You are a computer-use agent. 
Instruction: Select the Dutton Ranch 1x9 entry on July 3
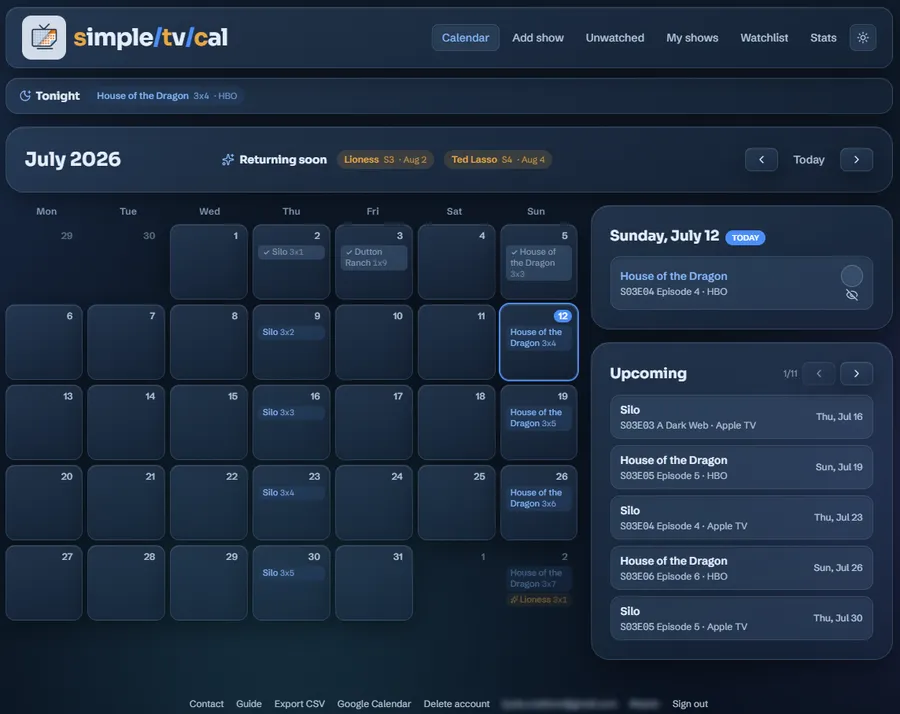pyautogui.click(x=374, y=257)
